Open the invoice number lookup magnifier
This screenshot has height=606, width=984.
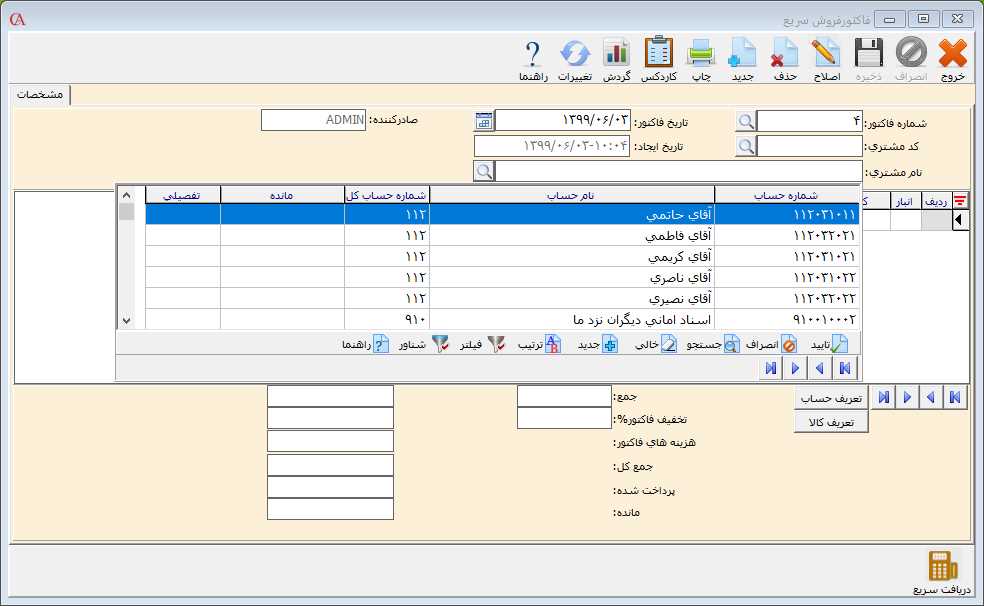tap(746, 121)
